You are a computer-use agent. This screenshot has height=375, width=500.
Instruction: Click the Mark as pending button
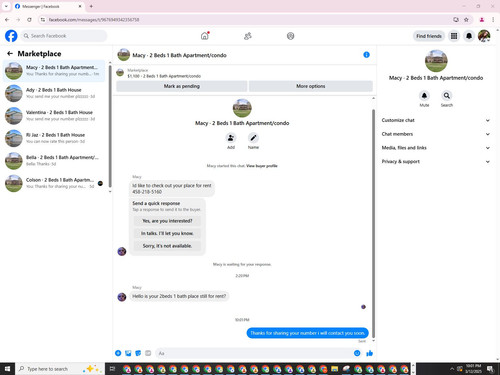[182, 86]
